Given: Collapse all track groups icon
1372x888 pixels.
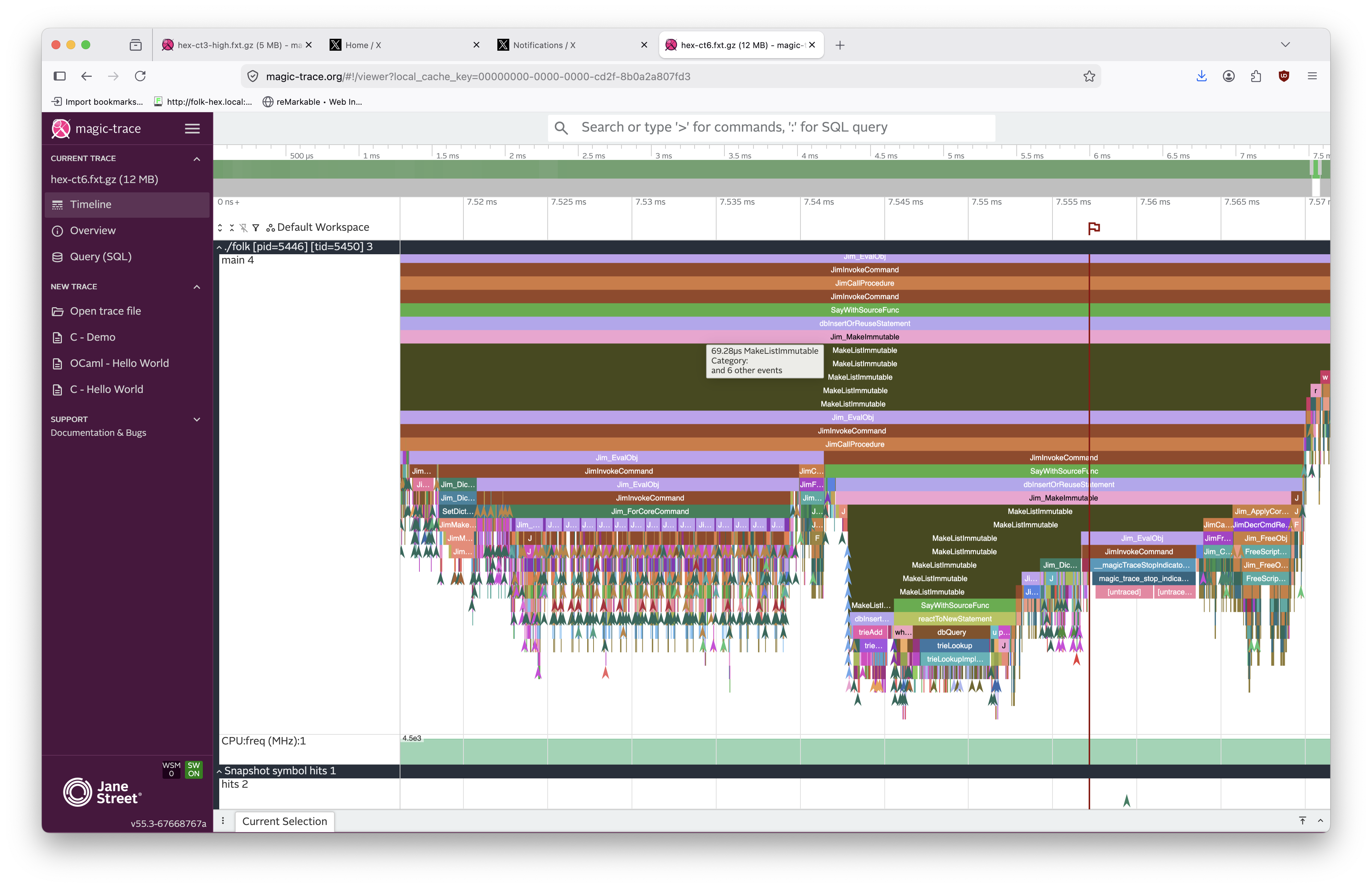Looking at the screenshot, I should [232, 228].
